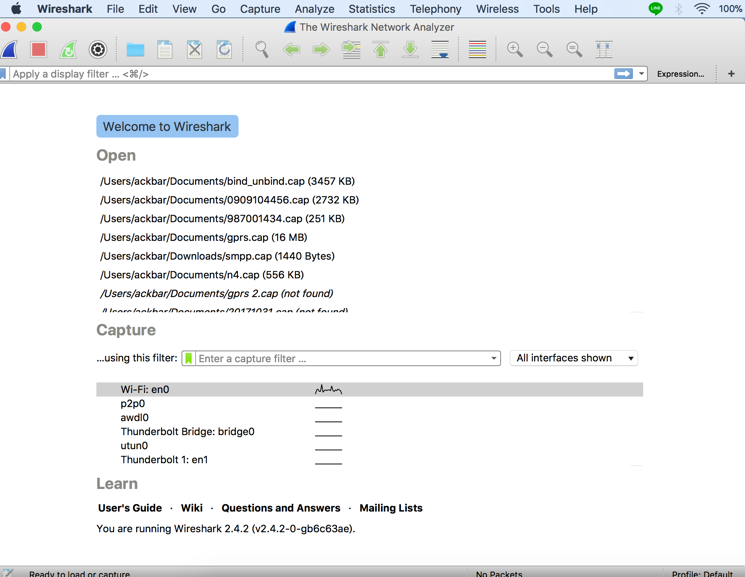The width and height of the screenshot is (745, 577).
Task: Jump to last packet with the down arrow
Action: click(411, 49)
